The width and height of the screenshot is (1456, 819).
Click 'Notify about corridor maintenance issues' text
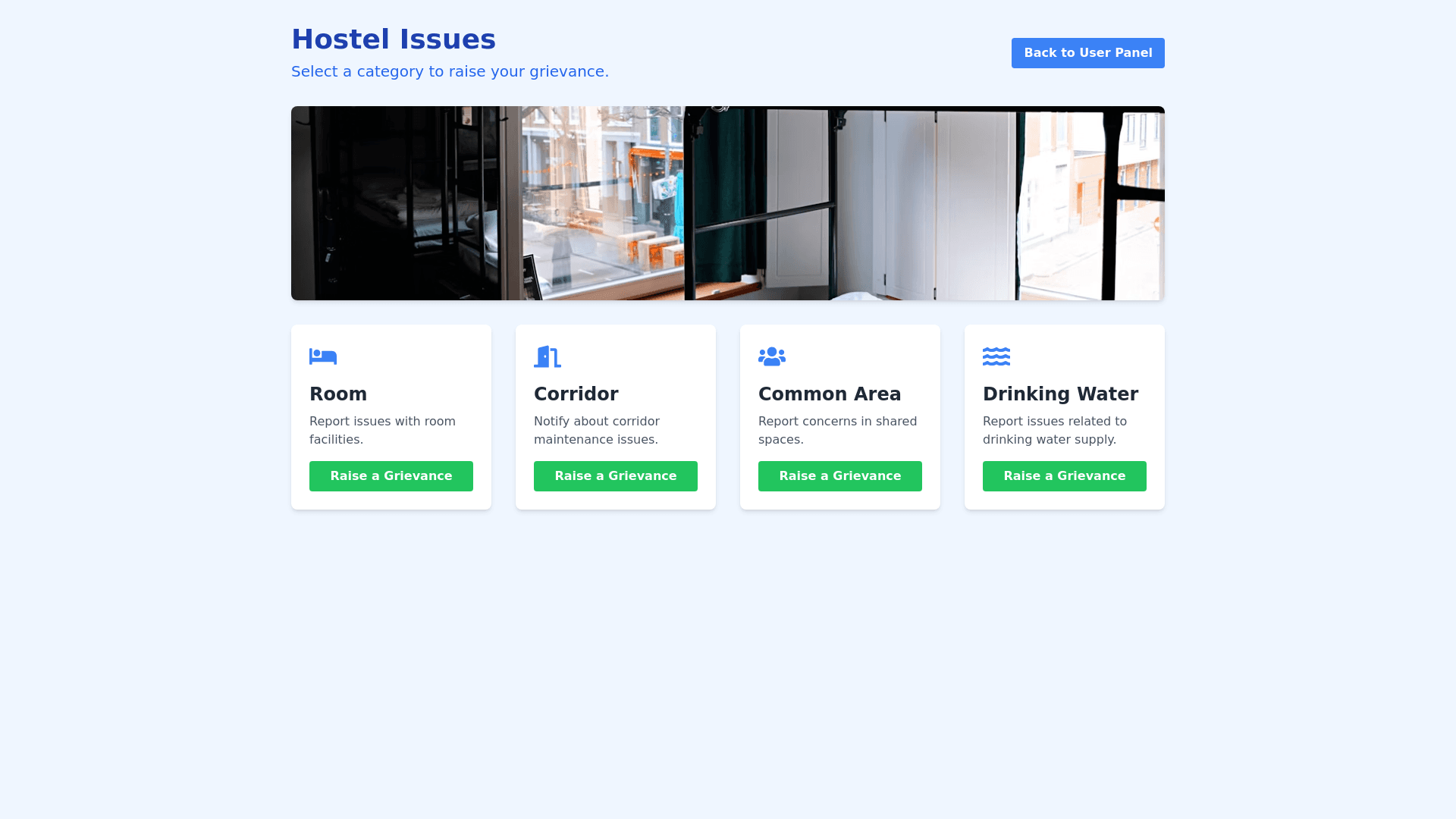click(x=597, y=431)
